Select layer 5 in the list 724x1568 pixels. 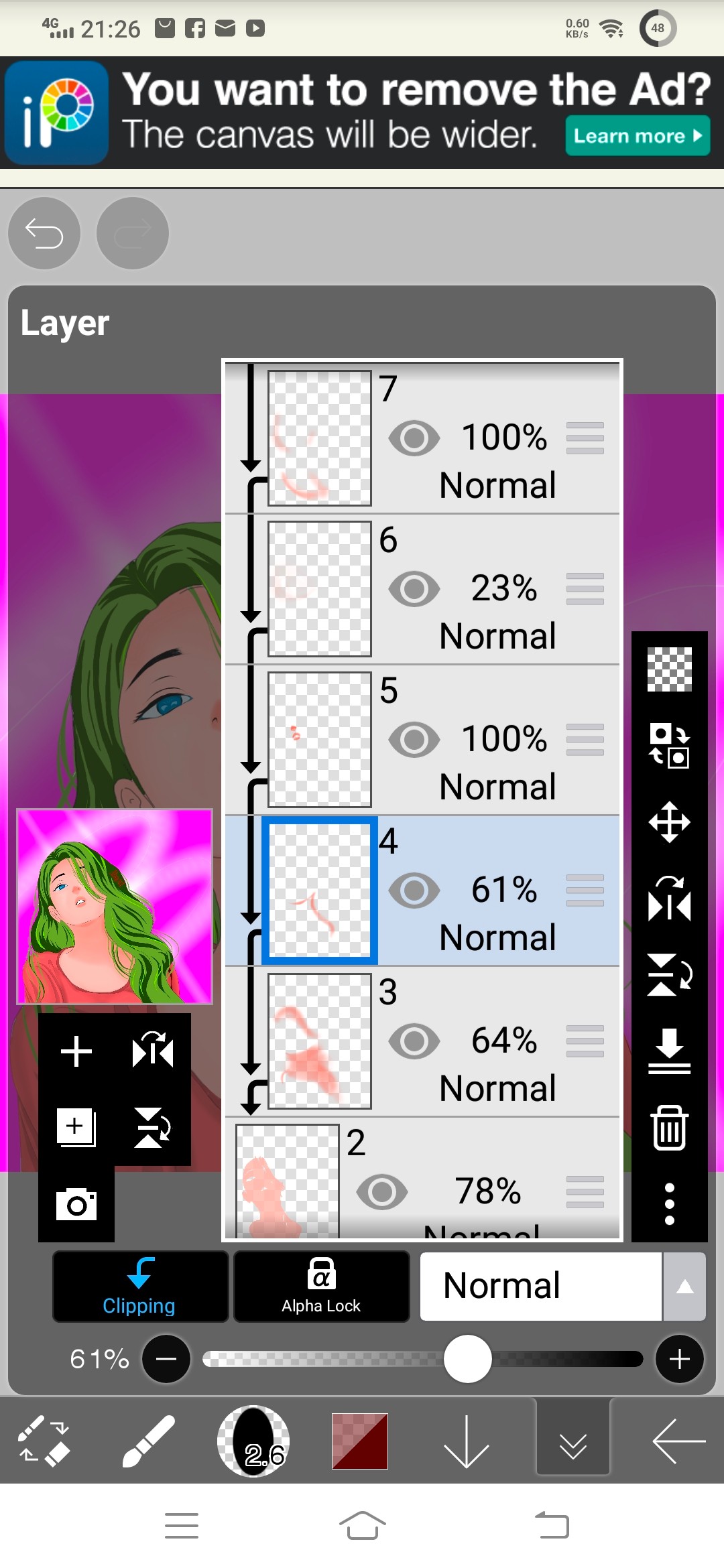[422, 740]
